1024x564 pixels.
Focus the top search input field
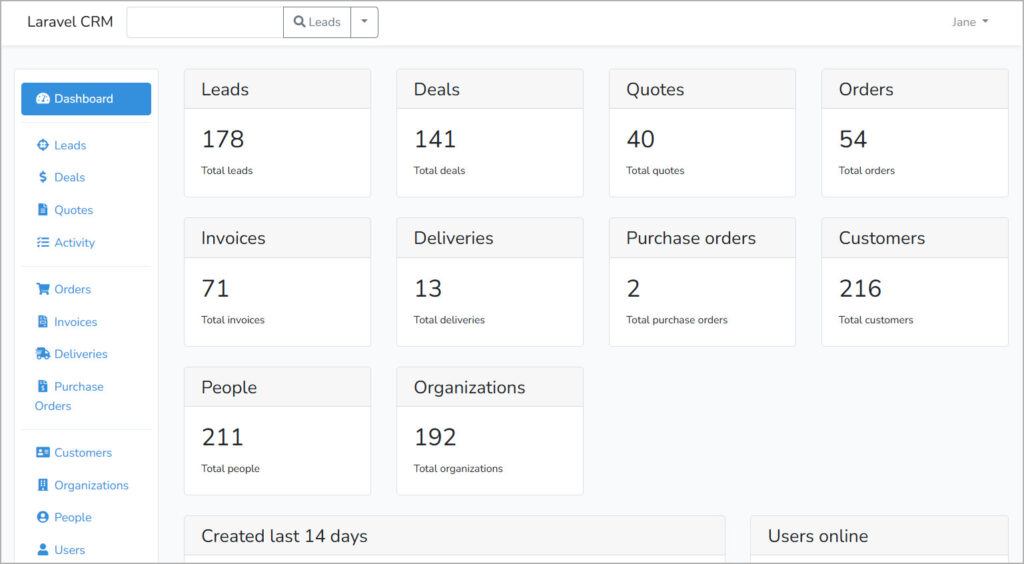click(205, 22)
